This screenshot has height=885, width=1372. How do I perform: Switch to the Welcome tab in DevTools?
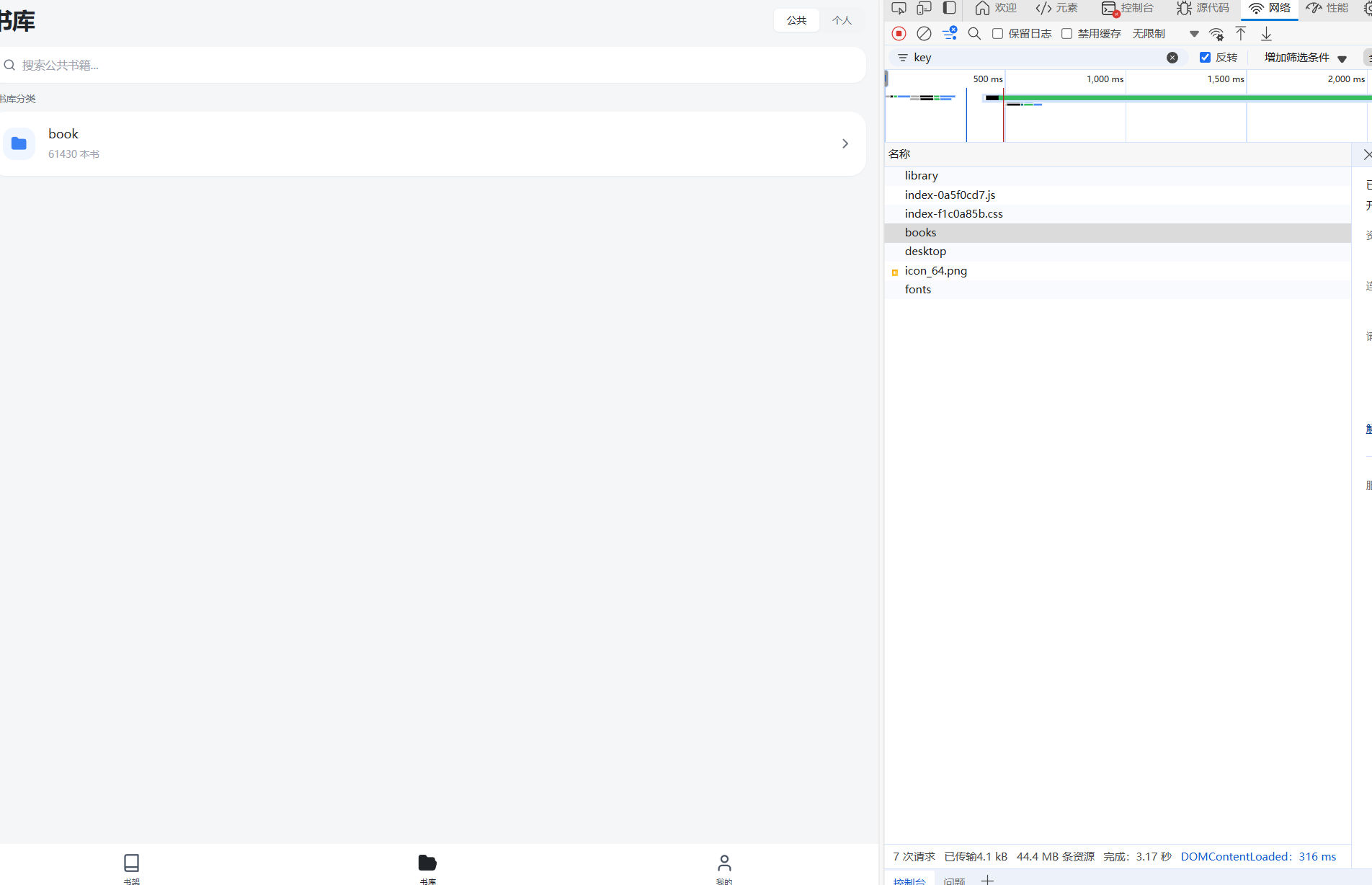pyautogui.click(x=995, y=8)
